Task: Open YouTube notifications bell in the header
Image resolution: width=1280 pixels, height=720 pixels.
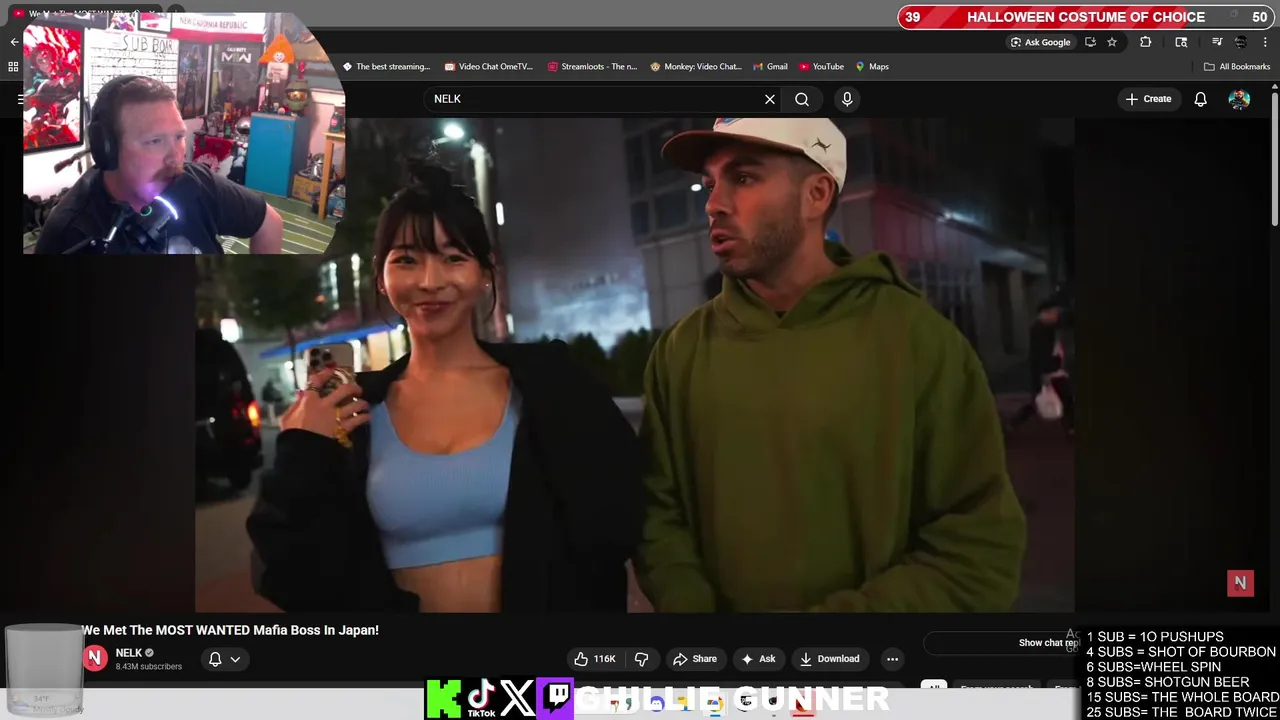Action: point(1200,99)
